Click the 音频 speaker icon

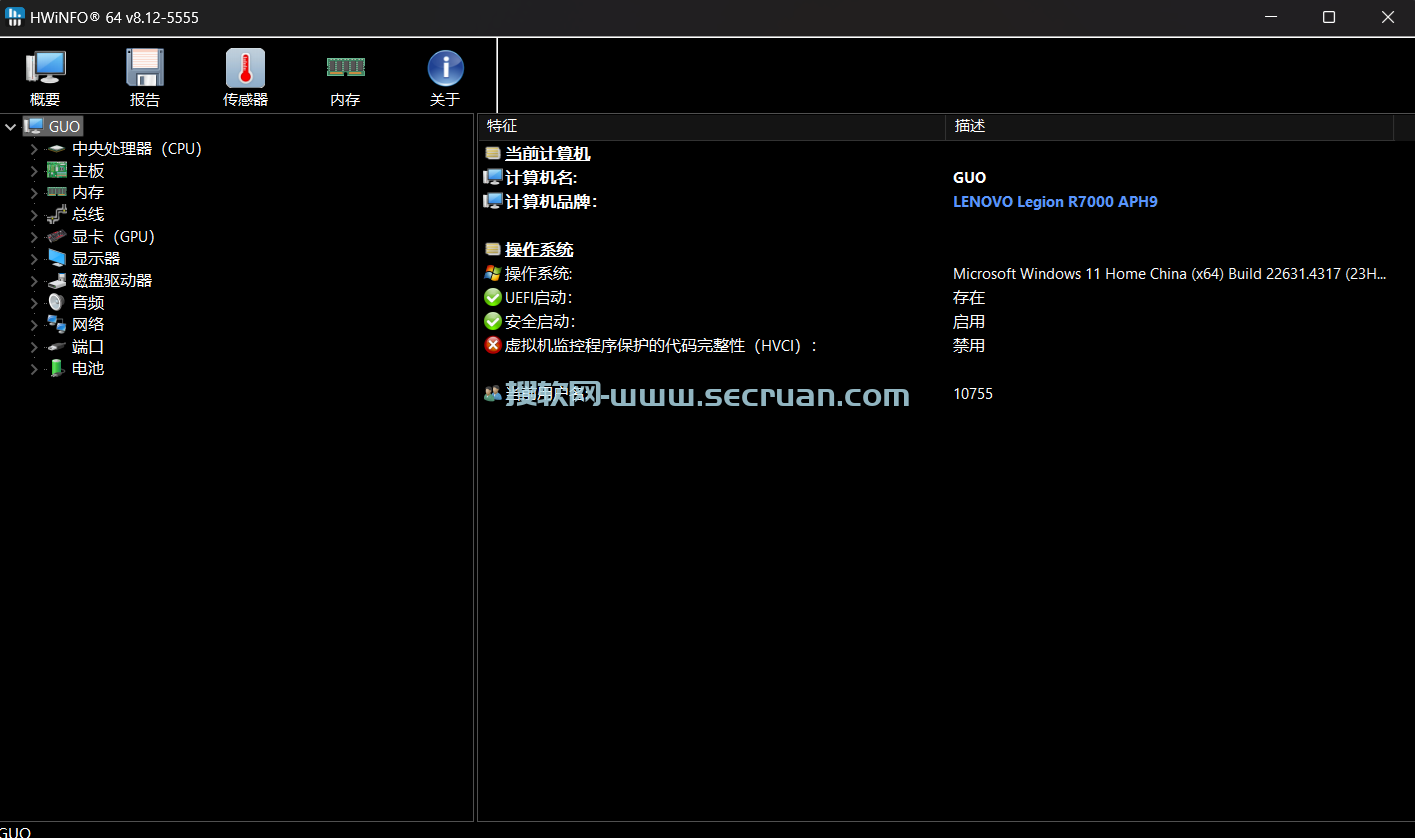56,303
